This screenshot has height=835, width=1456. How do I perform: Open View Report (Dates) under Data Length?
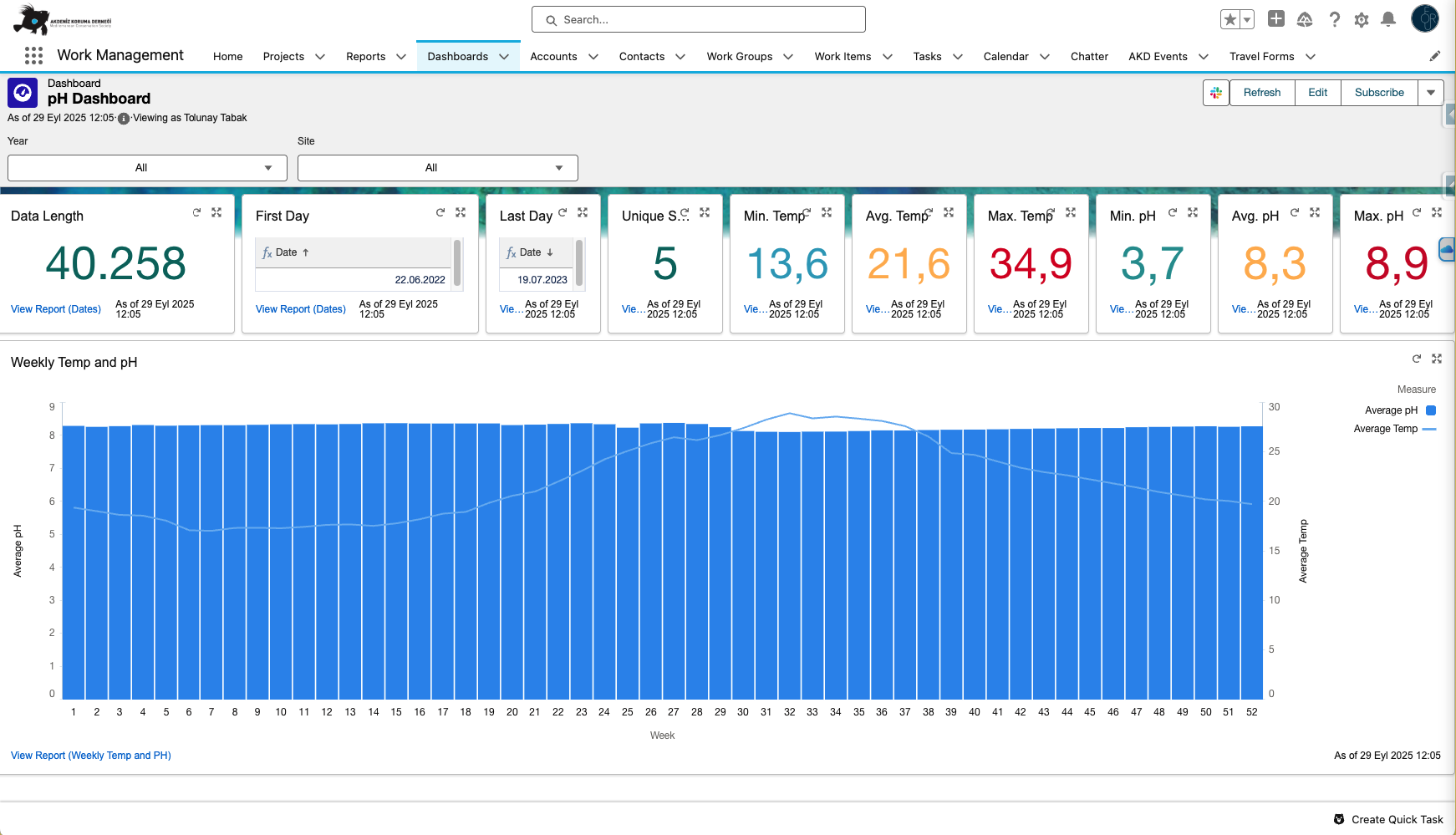[x=56, y=309]
